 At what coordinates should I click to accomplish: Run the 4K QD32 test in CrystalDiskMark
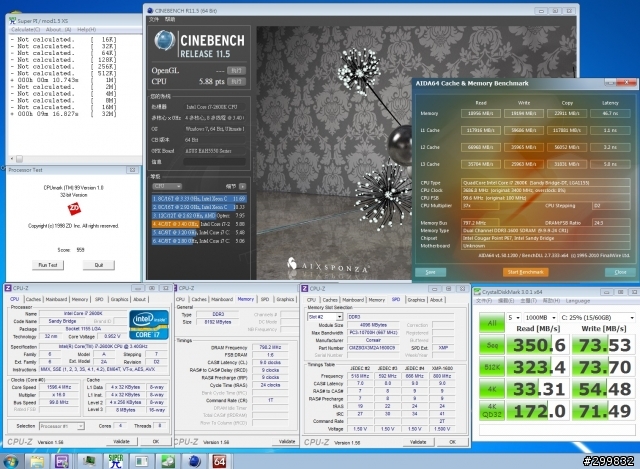tap(491, 411)
